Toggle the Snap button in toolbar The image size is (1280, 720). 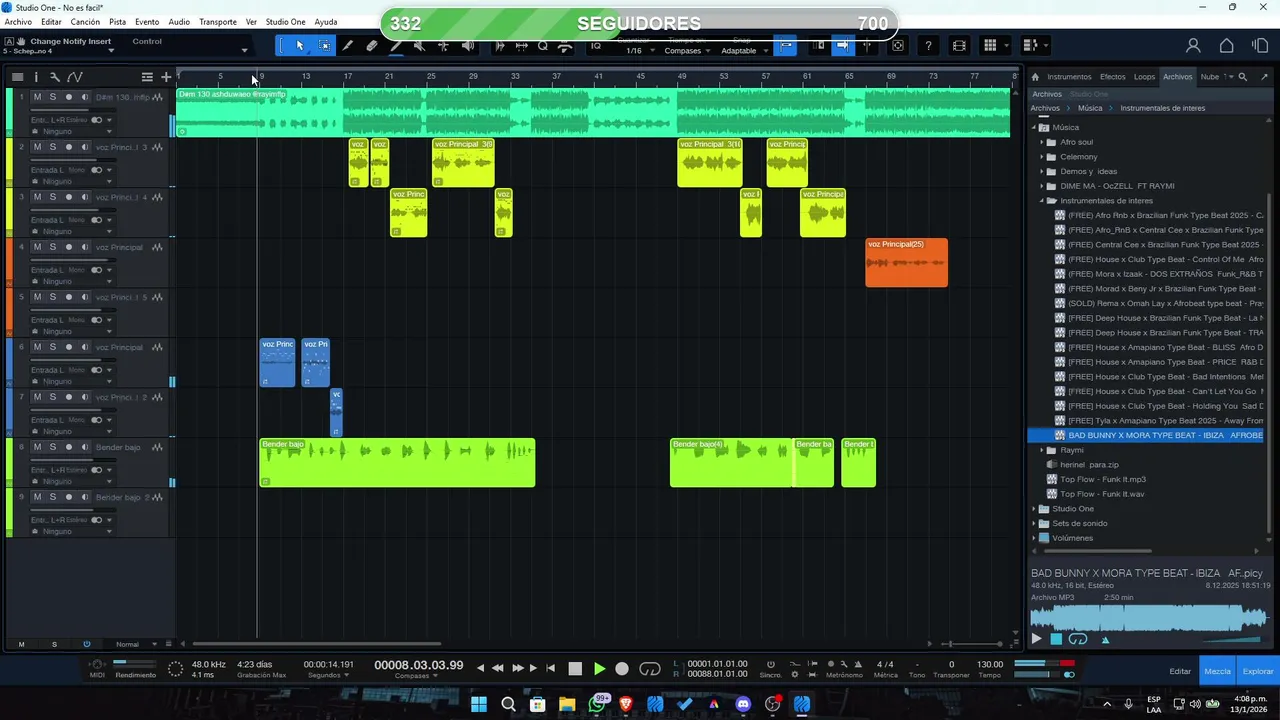point(786,45)
